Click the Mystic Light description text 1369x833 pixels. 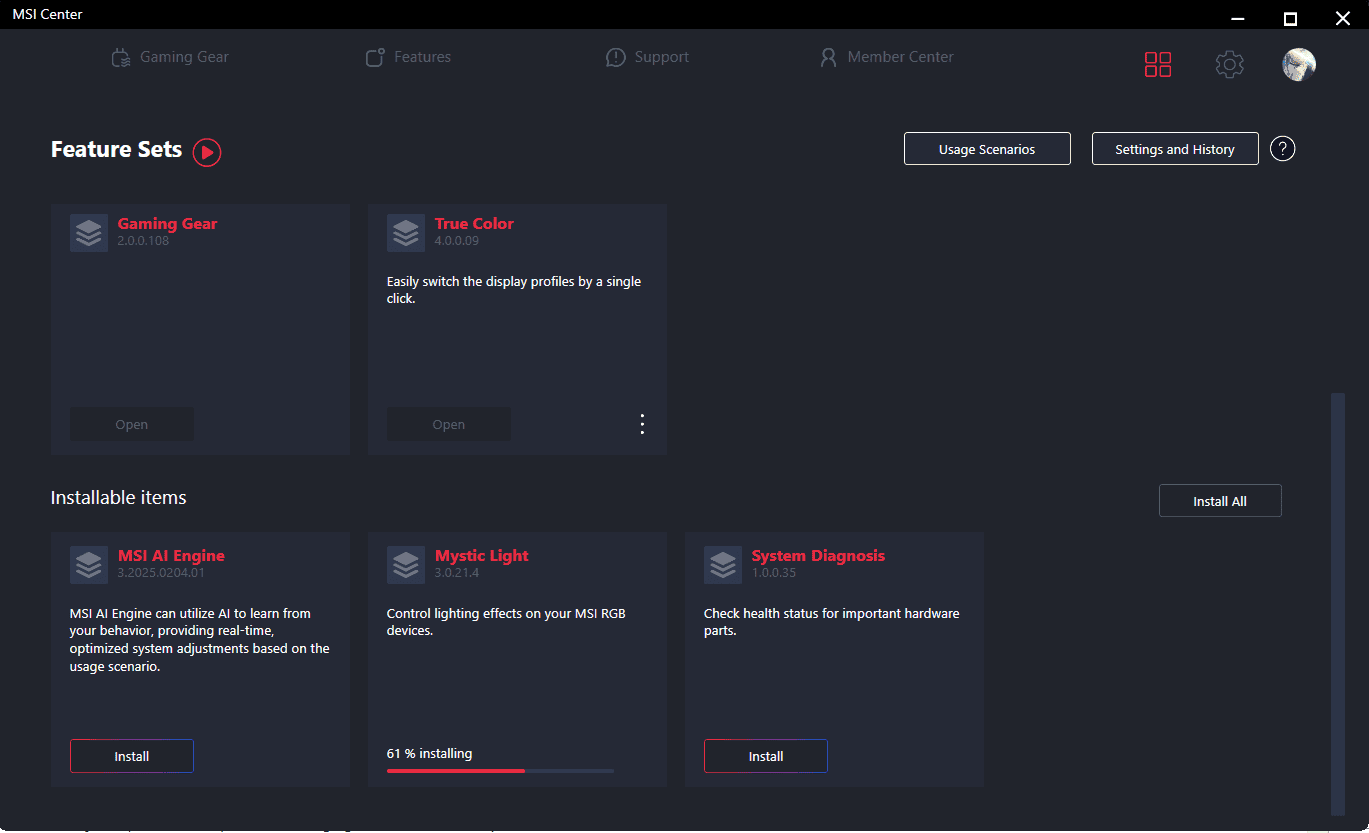coord(506,622)
